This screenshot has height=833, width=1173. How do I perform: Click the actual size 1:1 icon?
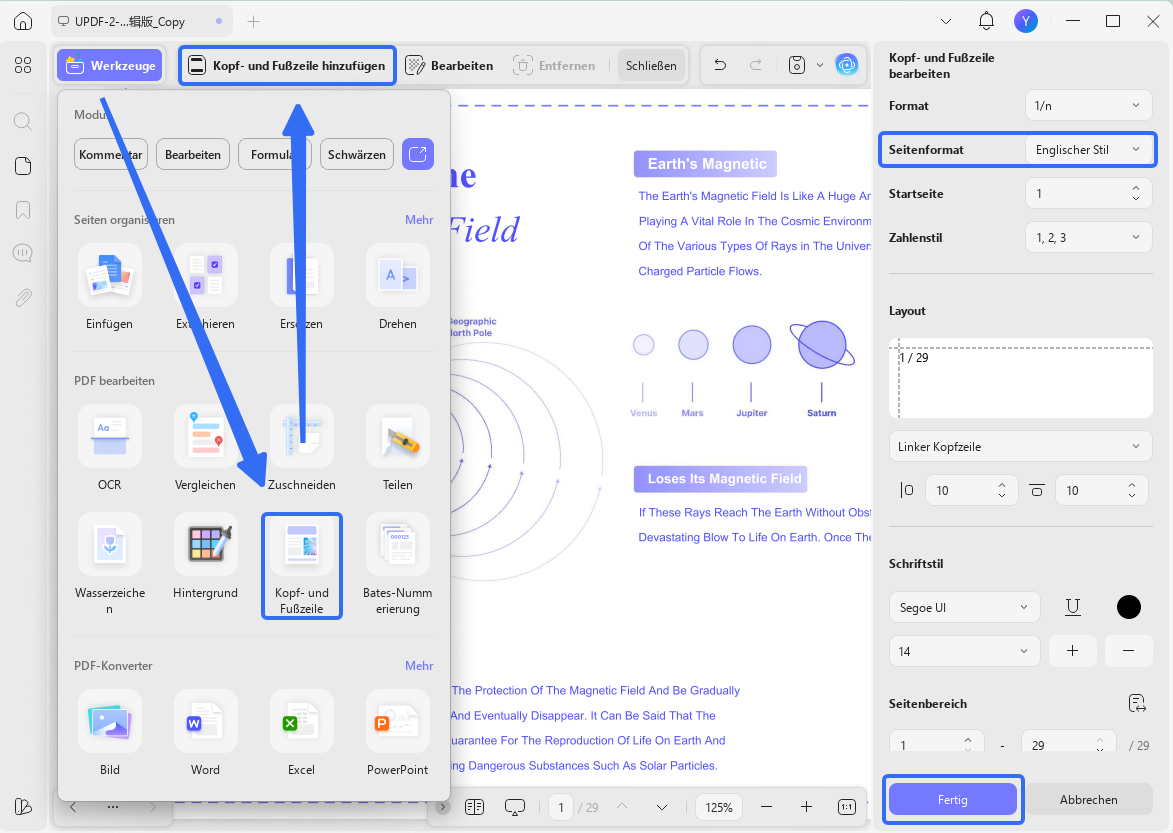coord(846,807)
